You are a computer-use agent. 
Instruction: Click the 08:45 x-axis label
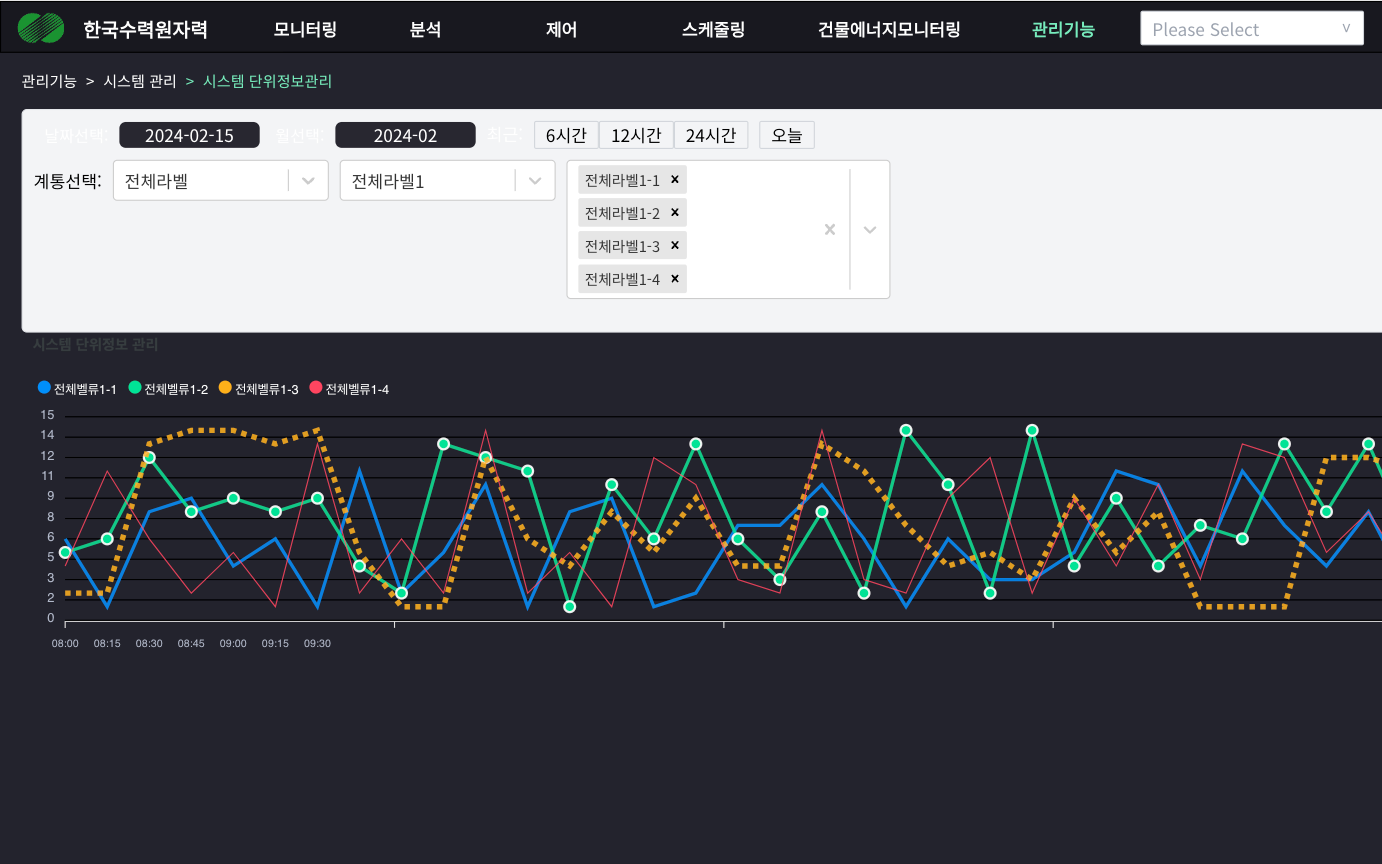(191, 643)
